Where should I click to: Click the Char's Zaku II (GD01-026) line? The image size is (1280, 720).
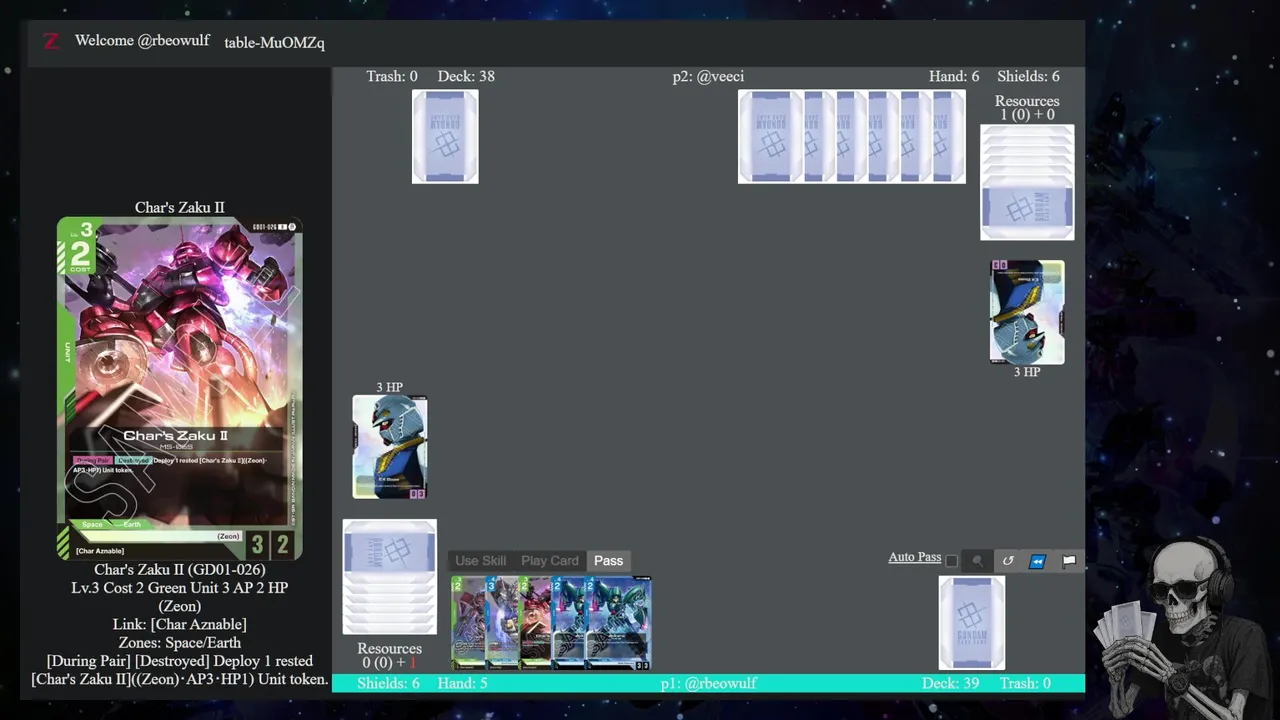[180, 570]
